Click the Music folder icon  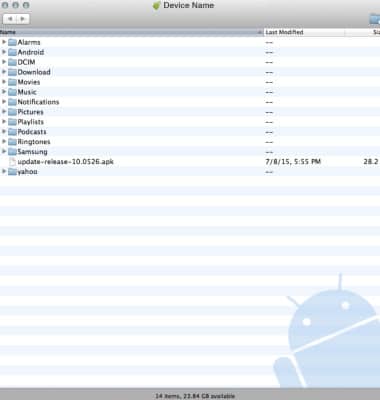tap(12, 92)
